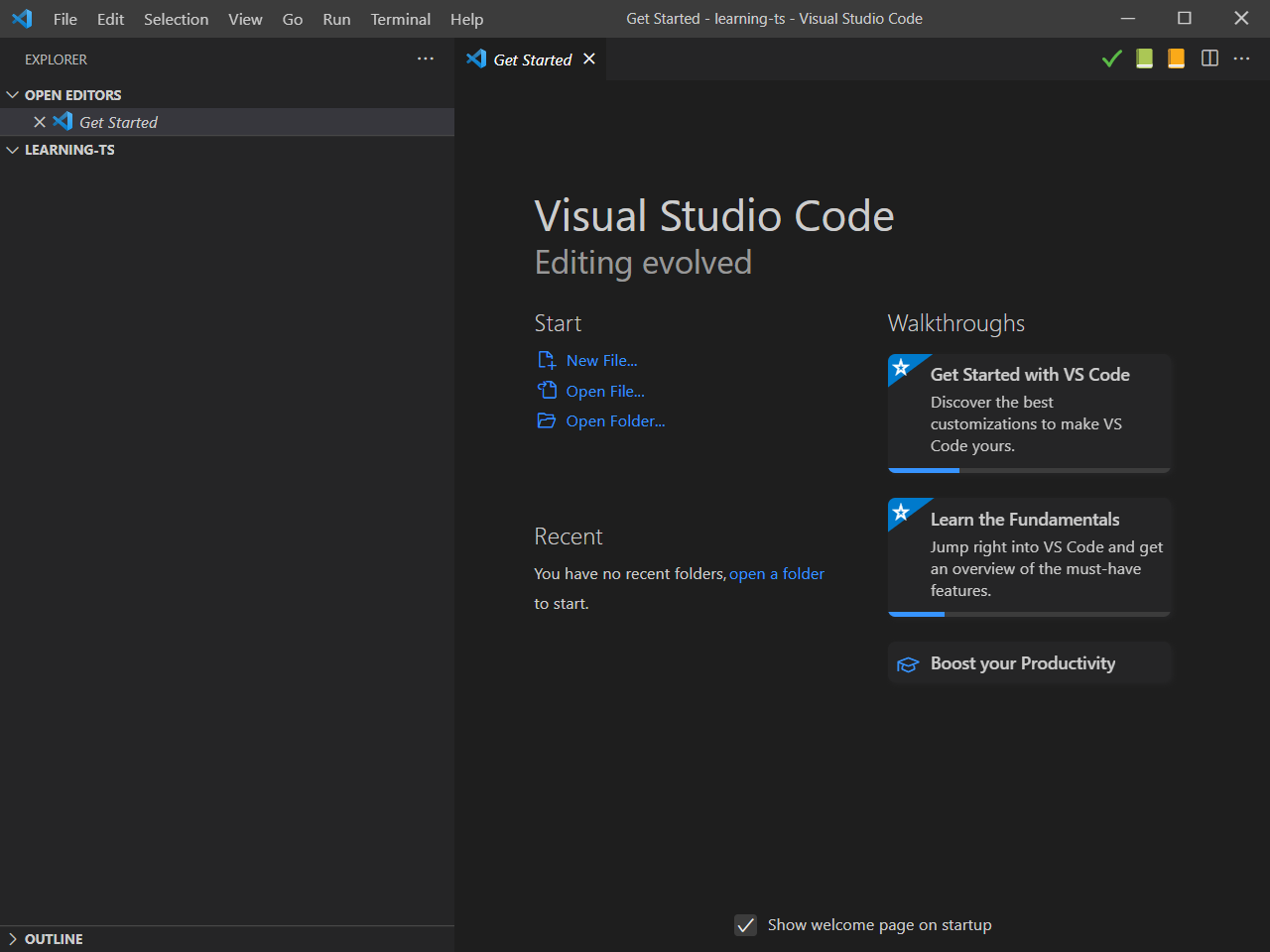Viewport: 1270px width, 952px height.
Task: Collapse the LEARNING-TS folder section
Action: click(13, 150)
